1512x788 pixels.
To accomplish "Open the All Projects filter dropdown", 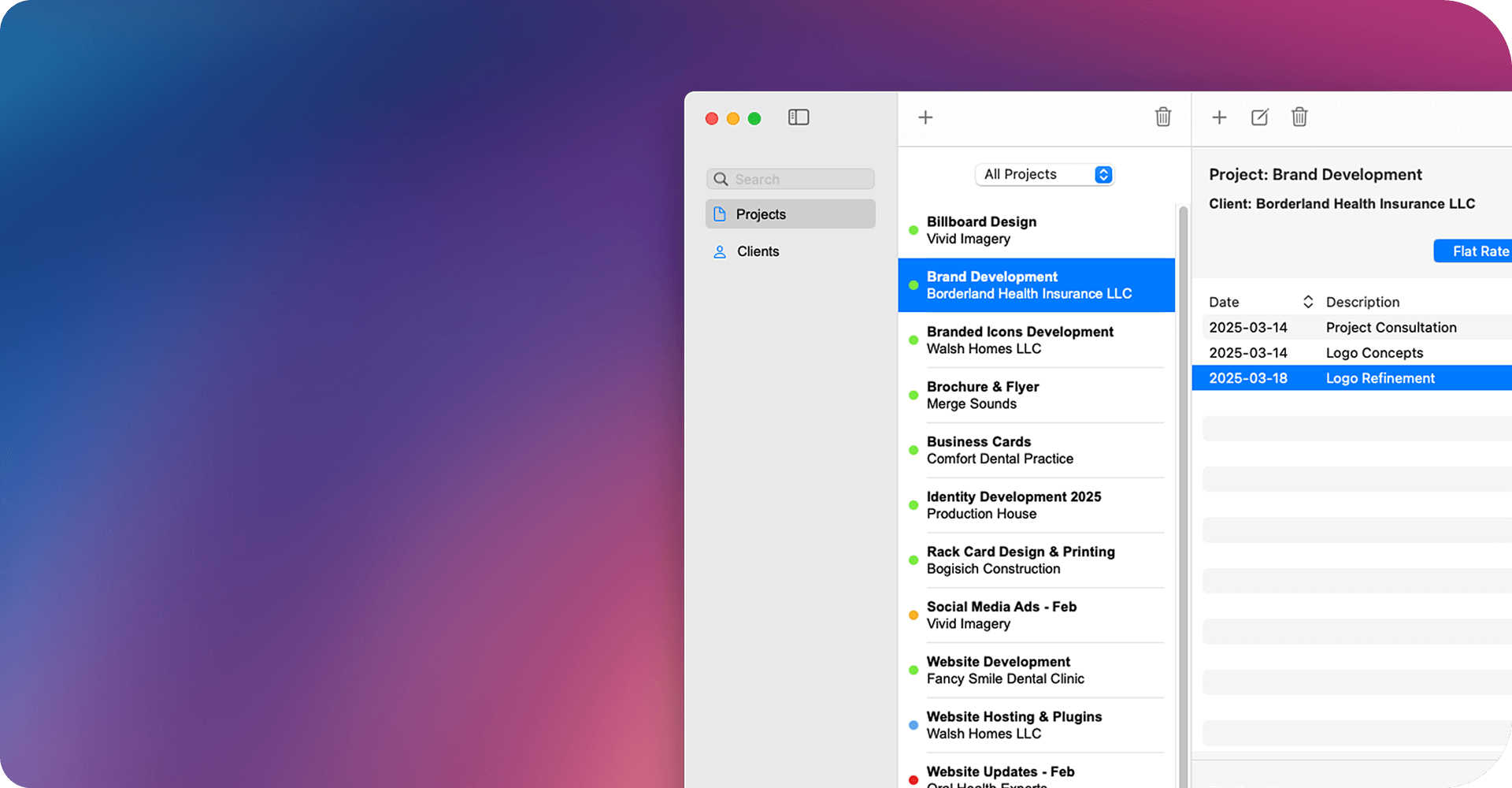I will 1045,174.
